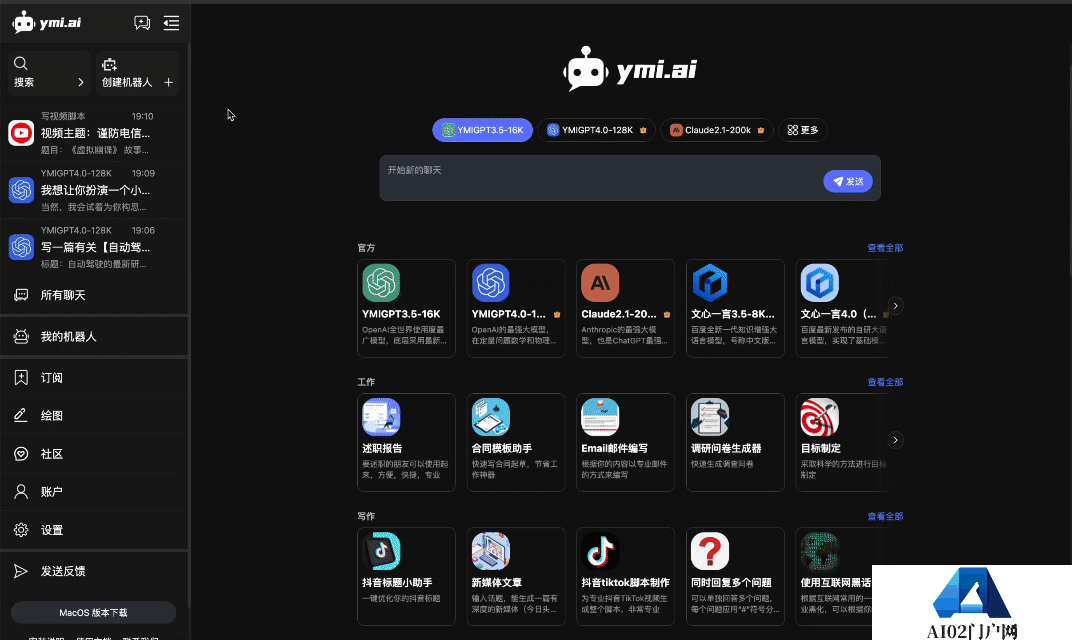Open chat '我想让你扮演一个小...'
The height and width of the screenshot is (640, 1072).
[x=94, y=189]
